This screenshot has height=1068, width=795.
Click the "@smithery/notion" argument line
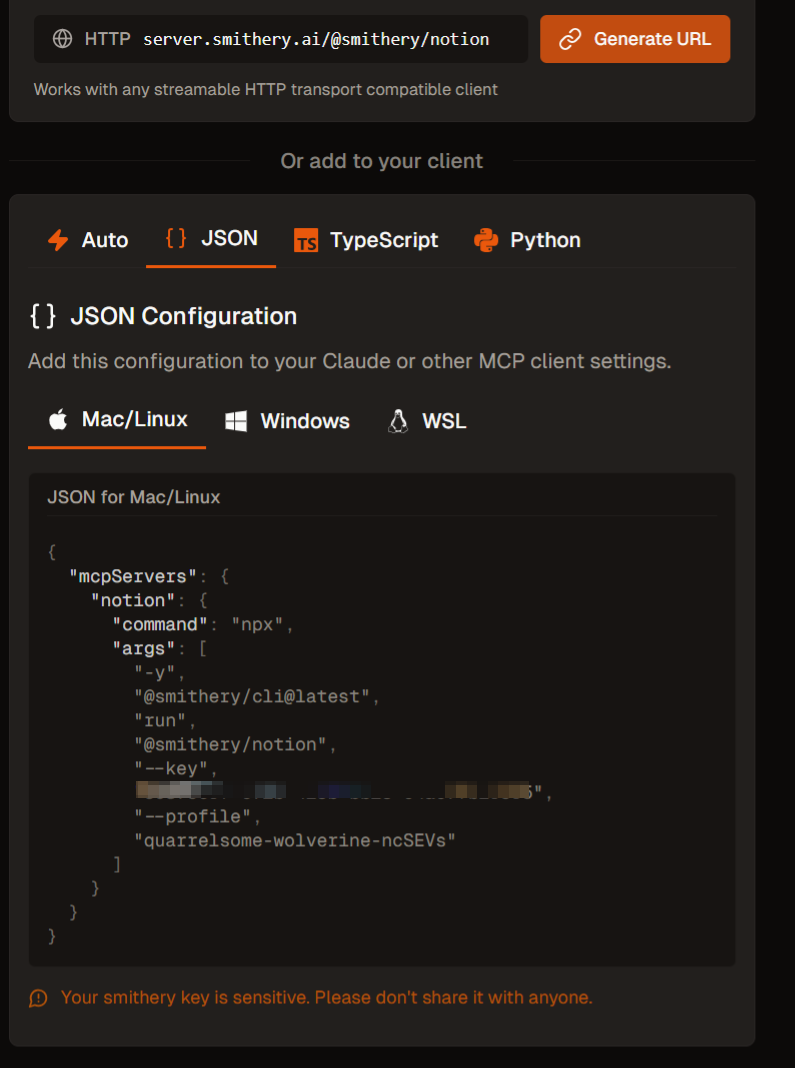tap(236, 744)
